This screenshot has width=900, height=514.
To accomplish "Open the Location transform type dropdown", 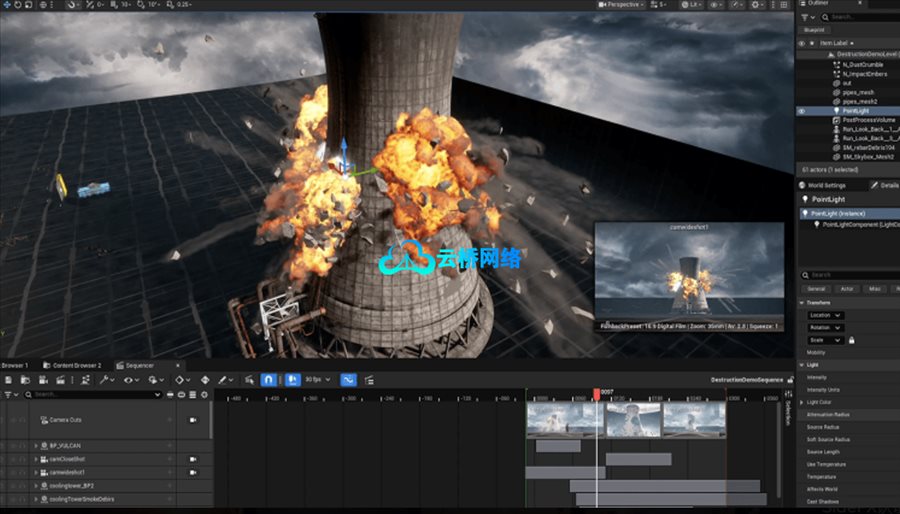I will coord(825,315).
